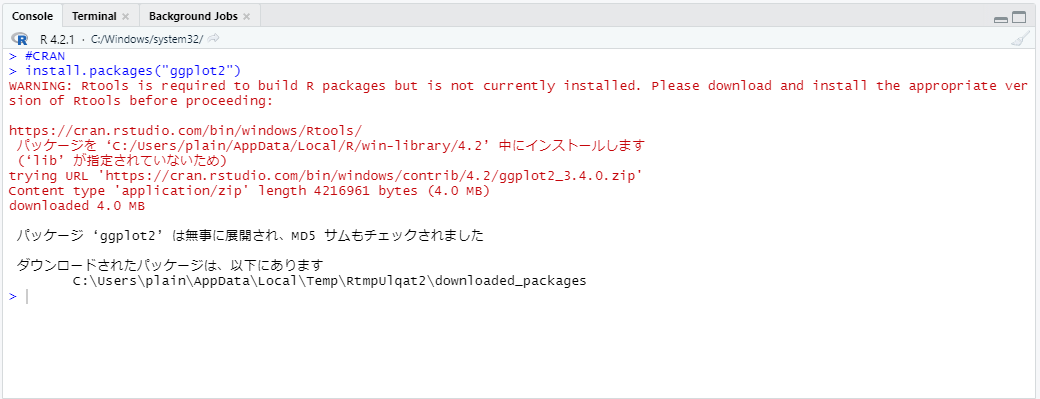Click the C:/Windows/system32/ working directory path
This screenshot has width=1040, height=399.
147,39
